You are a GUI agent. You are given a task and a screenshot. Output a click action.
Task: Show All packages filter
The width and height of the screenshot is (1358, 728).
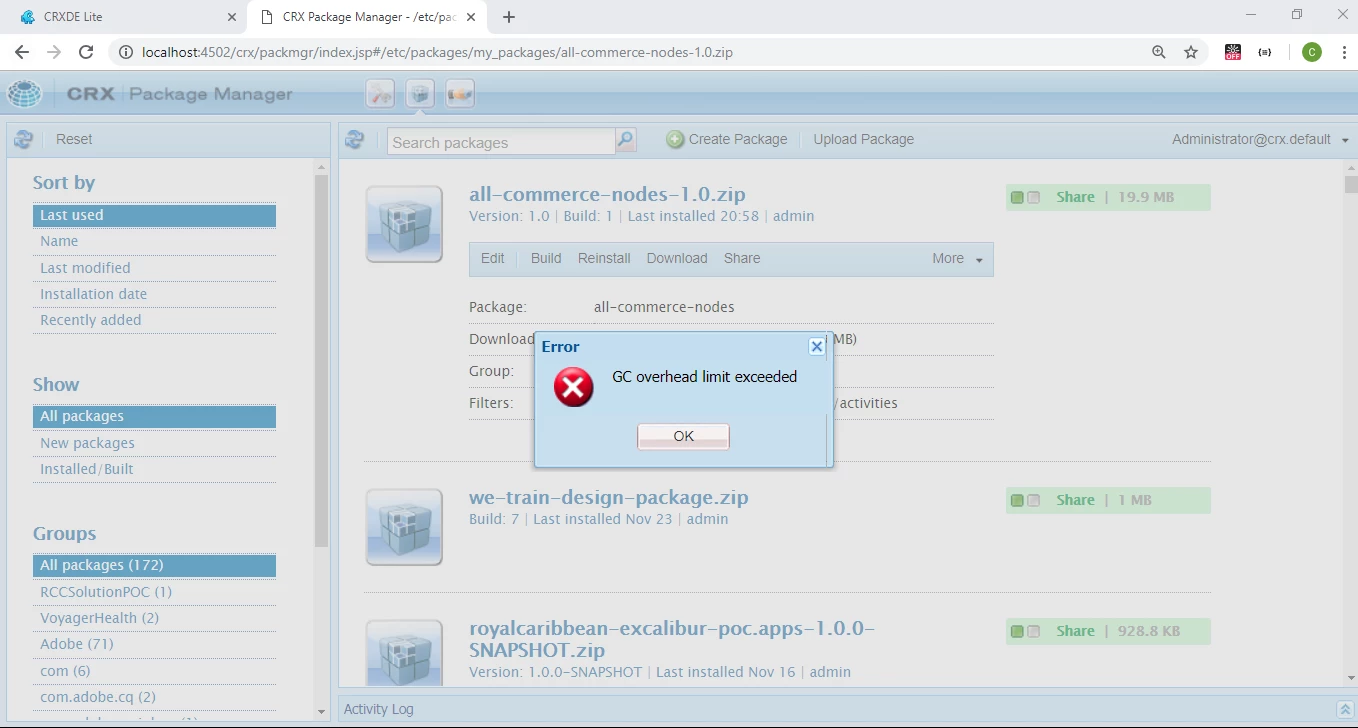154,416
